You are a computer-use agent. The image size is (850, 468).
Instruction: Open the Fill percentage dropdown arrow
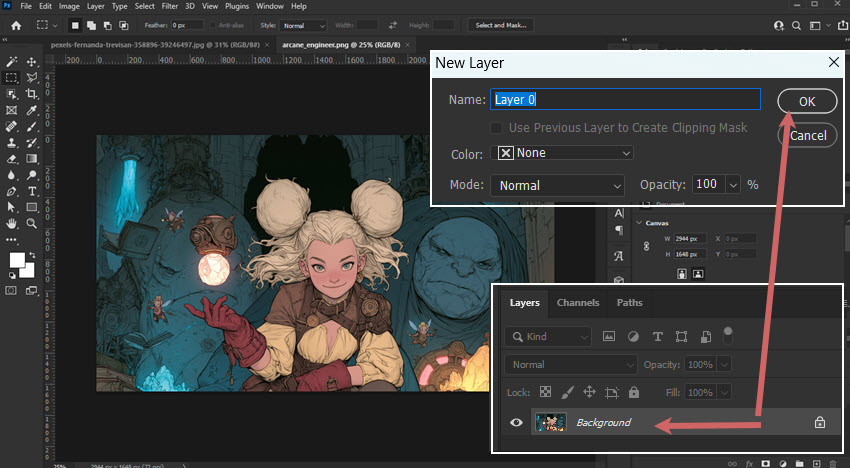coord(725,392)
